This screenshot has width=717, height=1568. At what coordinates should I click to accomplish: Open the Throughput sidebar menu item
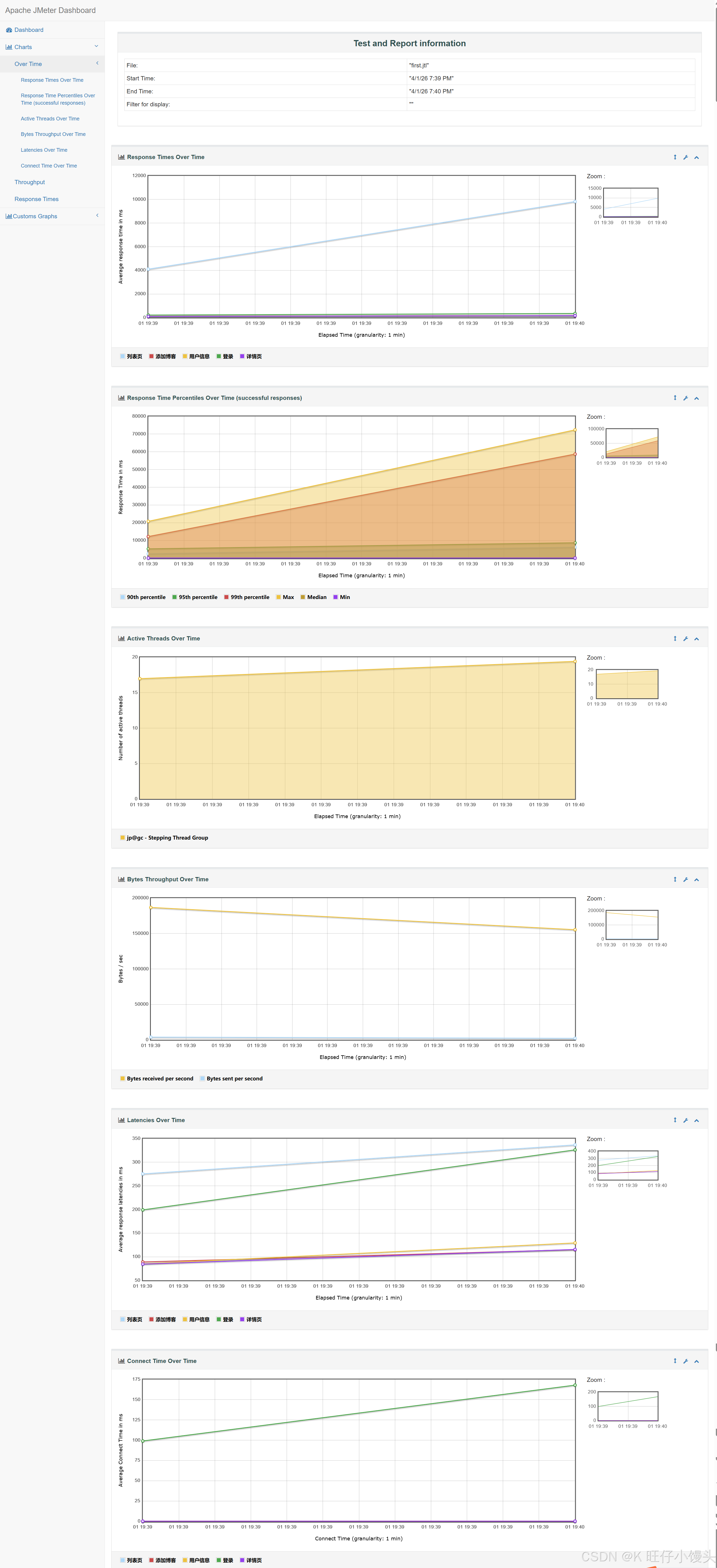[x=30, y=182]
